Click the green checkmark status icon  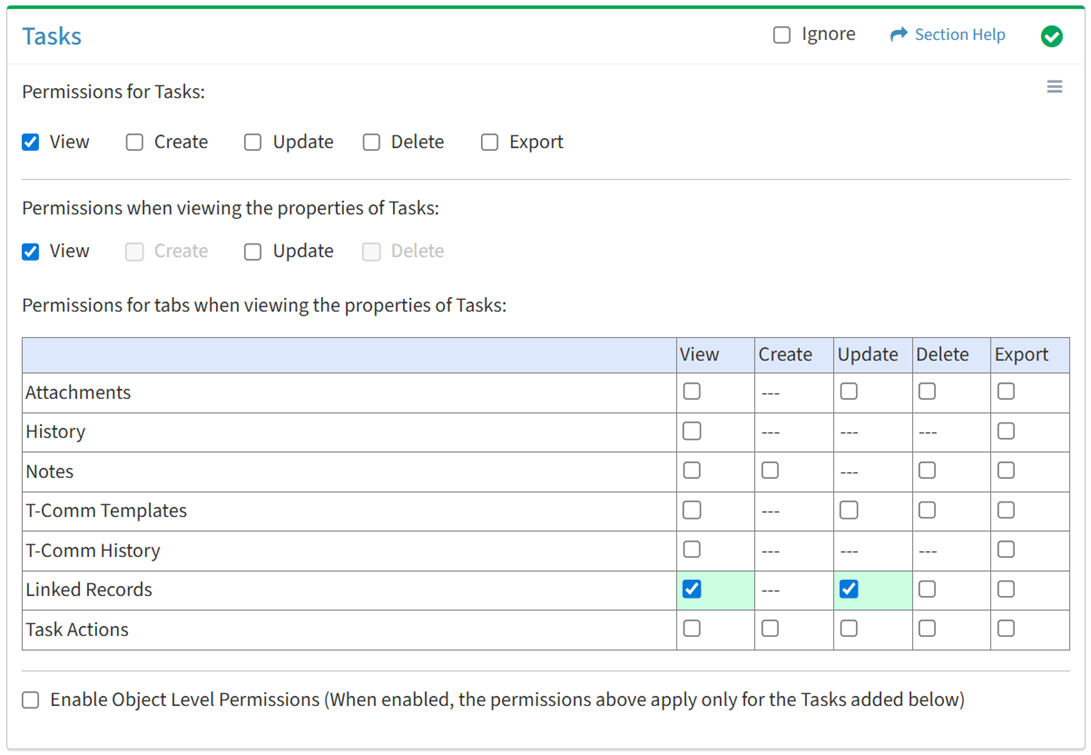click(x=1051, y=36)
